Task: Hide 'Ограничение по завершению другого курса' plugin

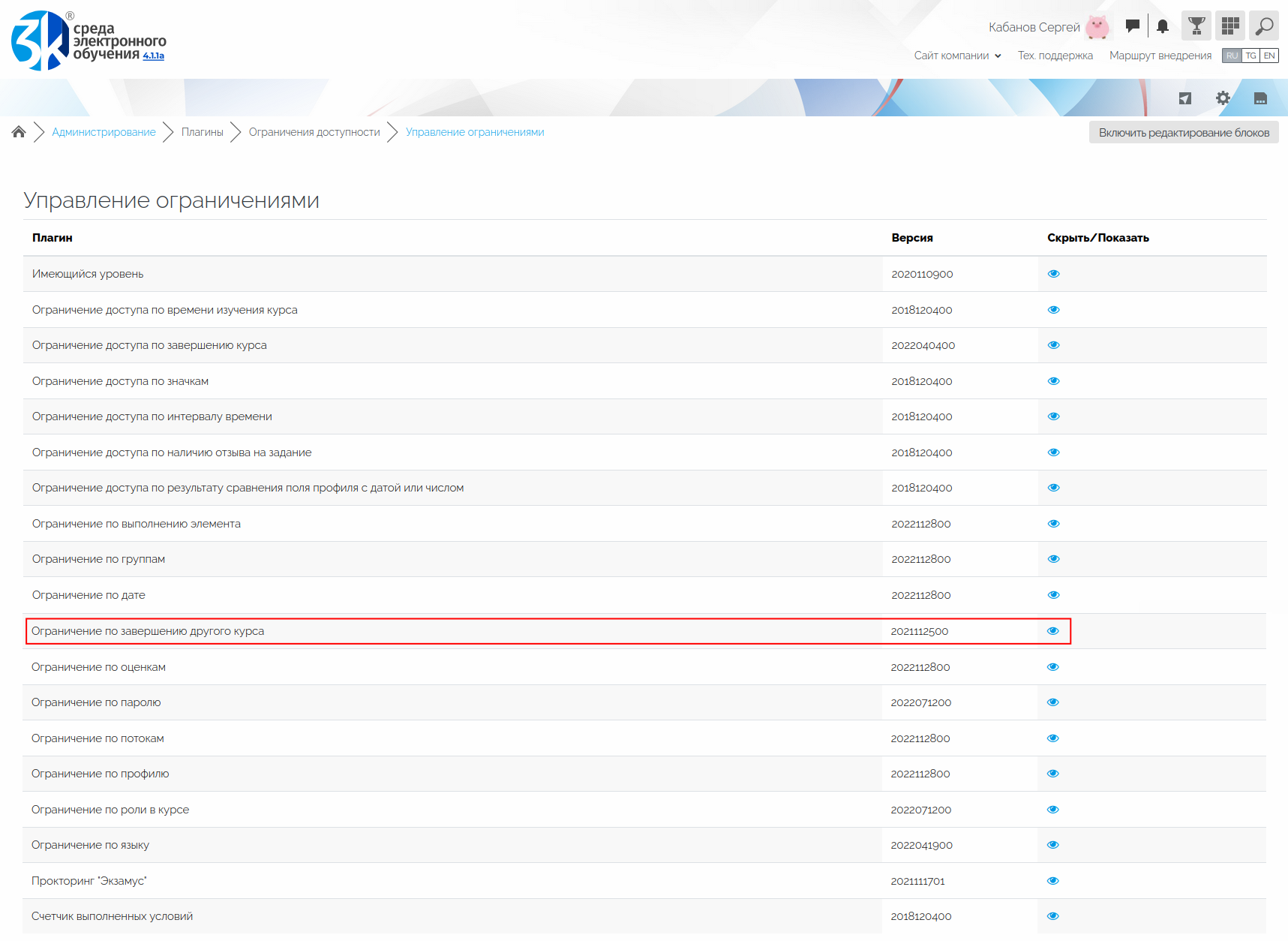Action: coord(1052,631)
